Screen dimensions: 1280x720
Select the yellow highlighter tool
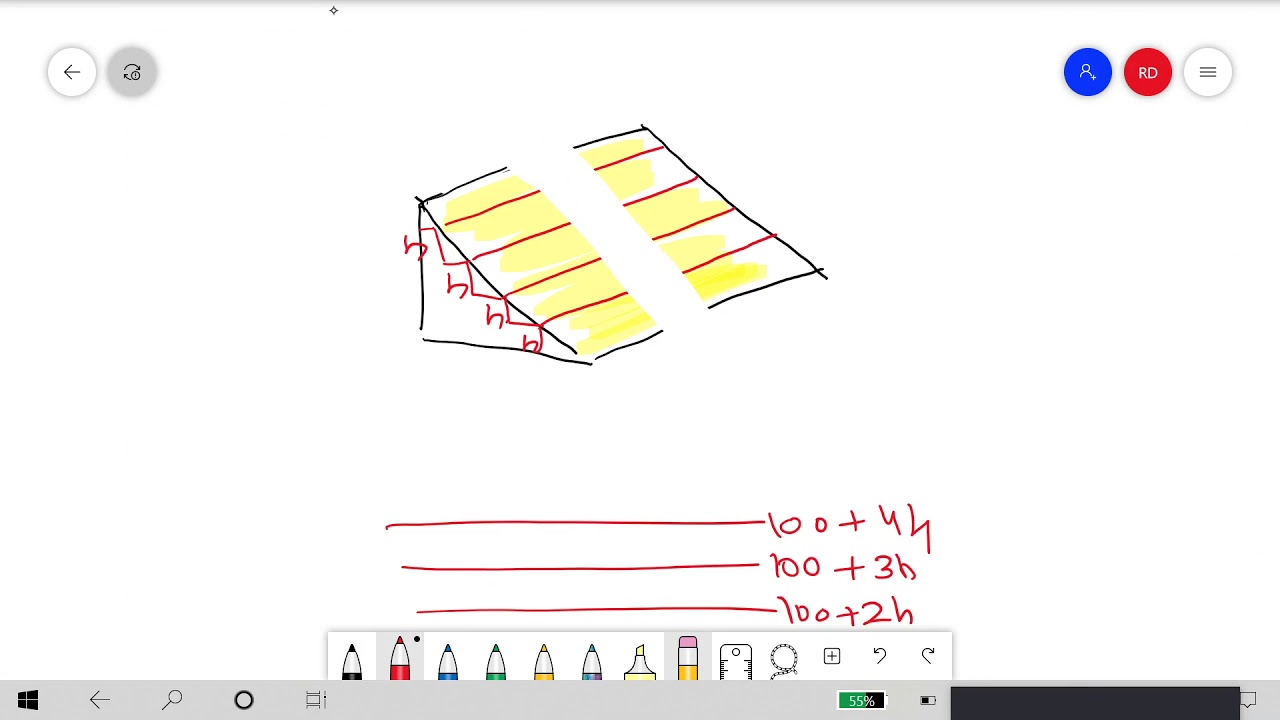pos(640,660)
